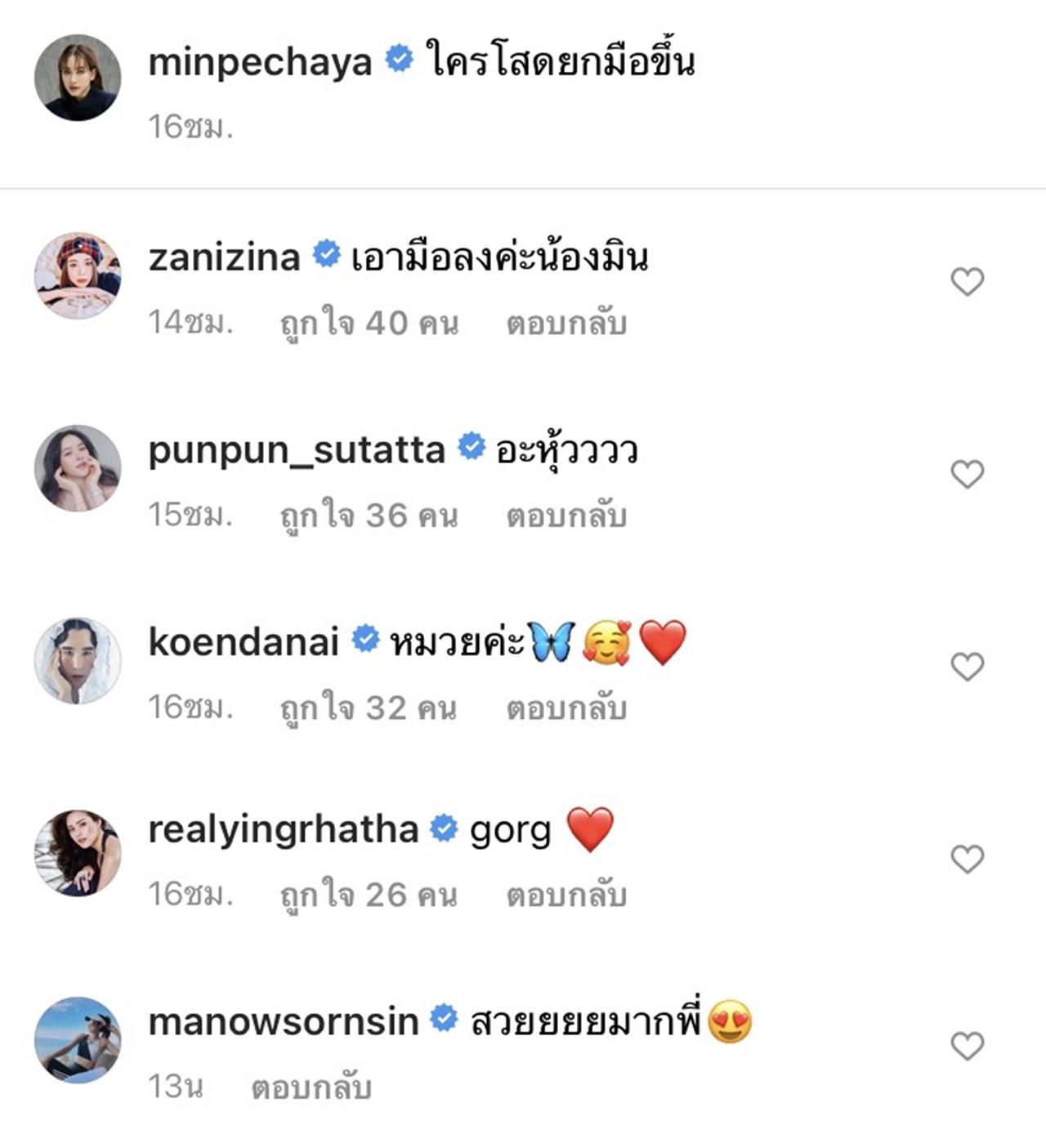Like koendanai's comment using the heart
The image size is (1046, 1148).
tap(967, 667)
